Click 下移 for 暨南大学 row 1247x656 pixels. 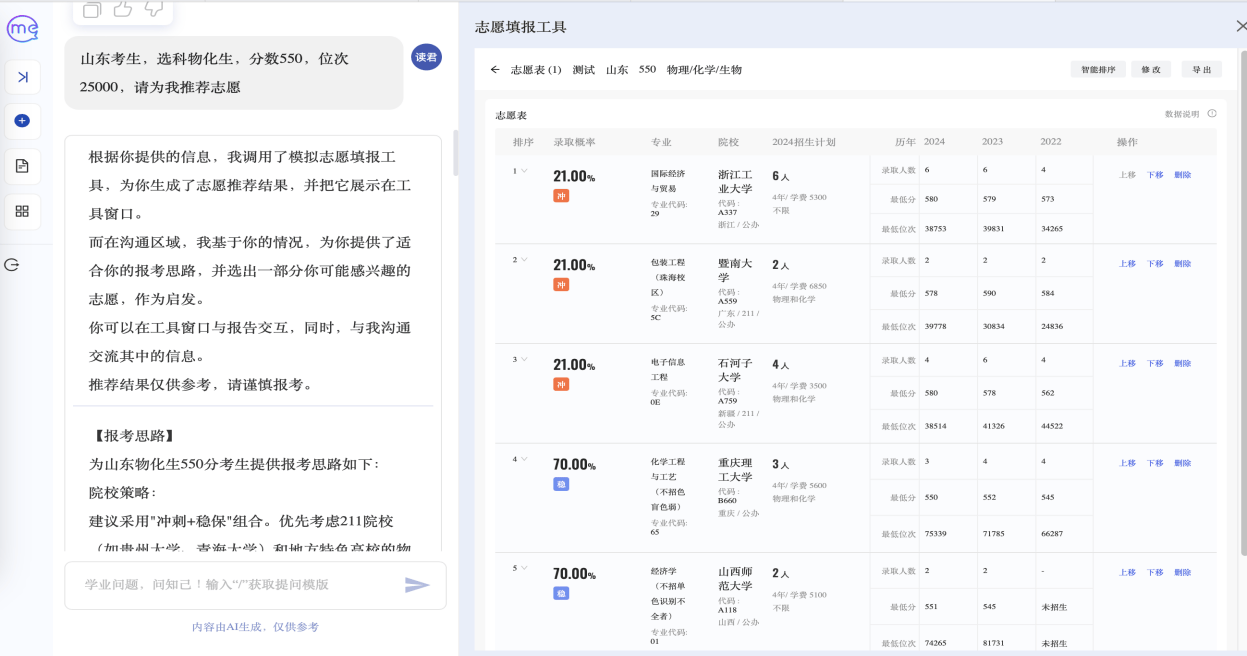click(x=1155, y=264)
